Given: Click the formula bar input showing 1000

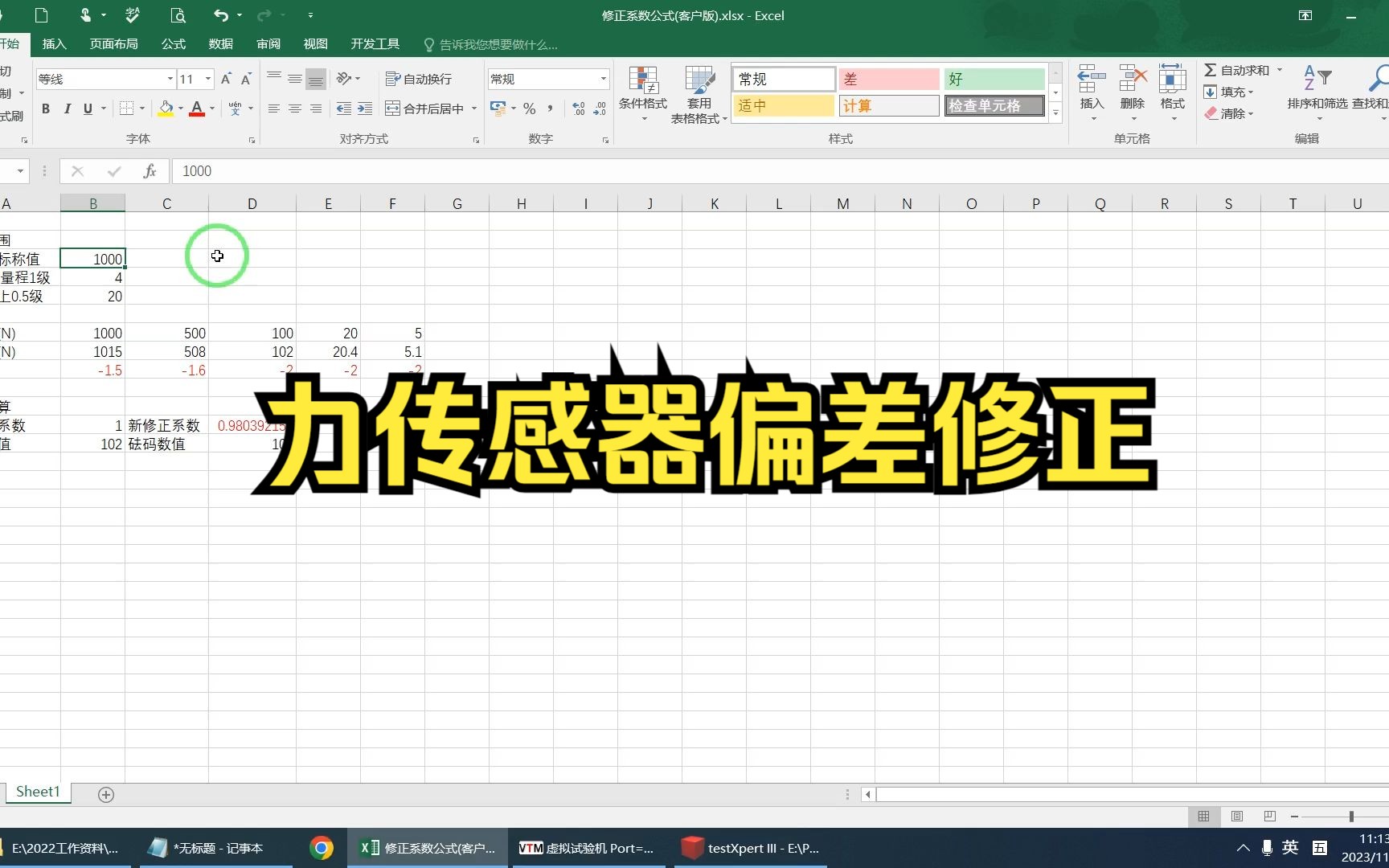Looking at the screenshot, I should pyautogui.click(x=780, y=170).
